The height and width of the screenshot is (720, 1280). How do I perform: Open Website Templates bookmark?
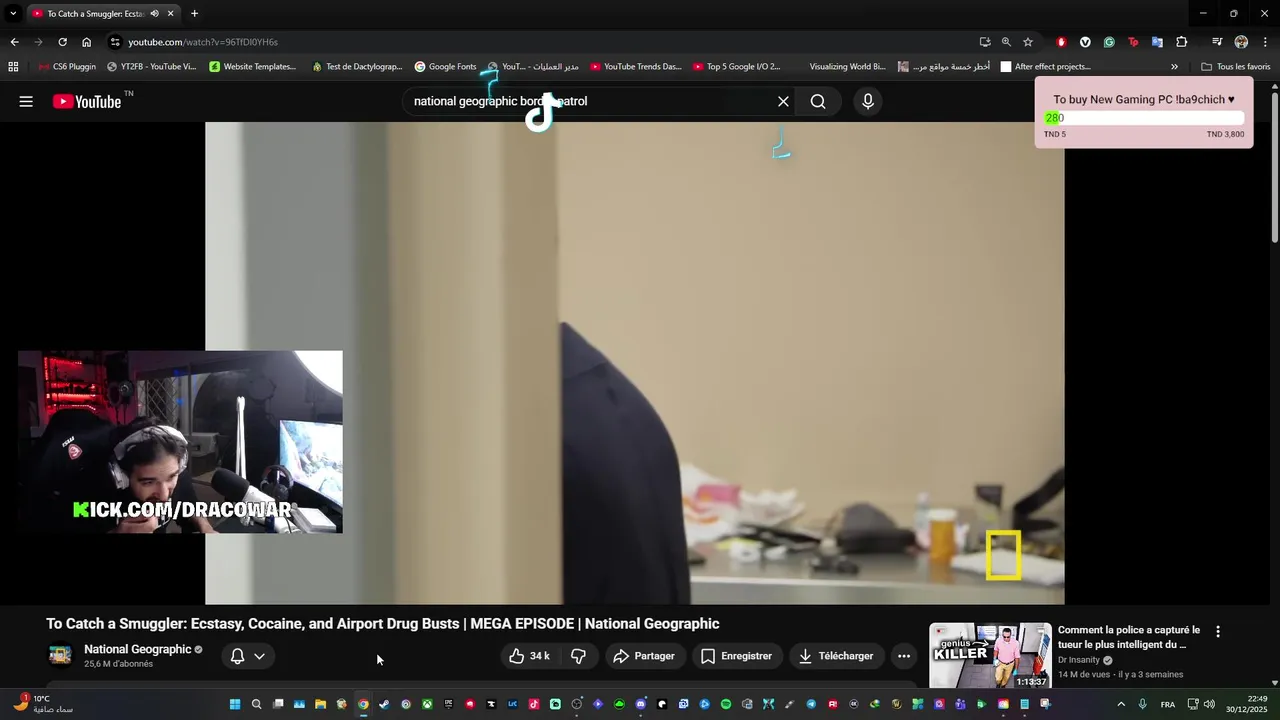pyautogui.click(x=253, y=67)
